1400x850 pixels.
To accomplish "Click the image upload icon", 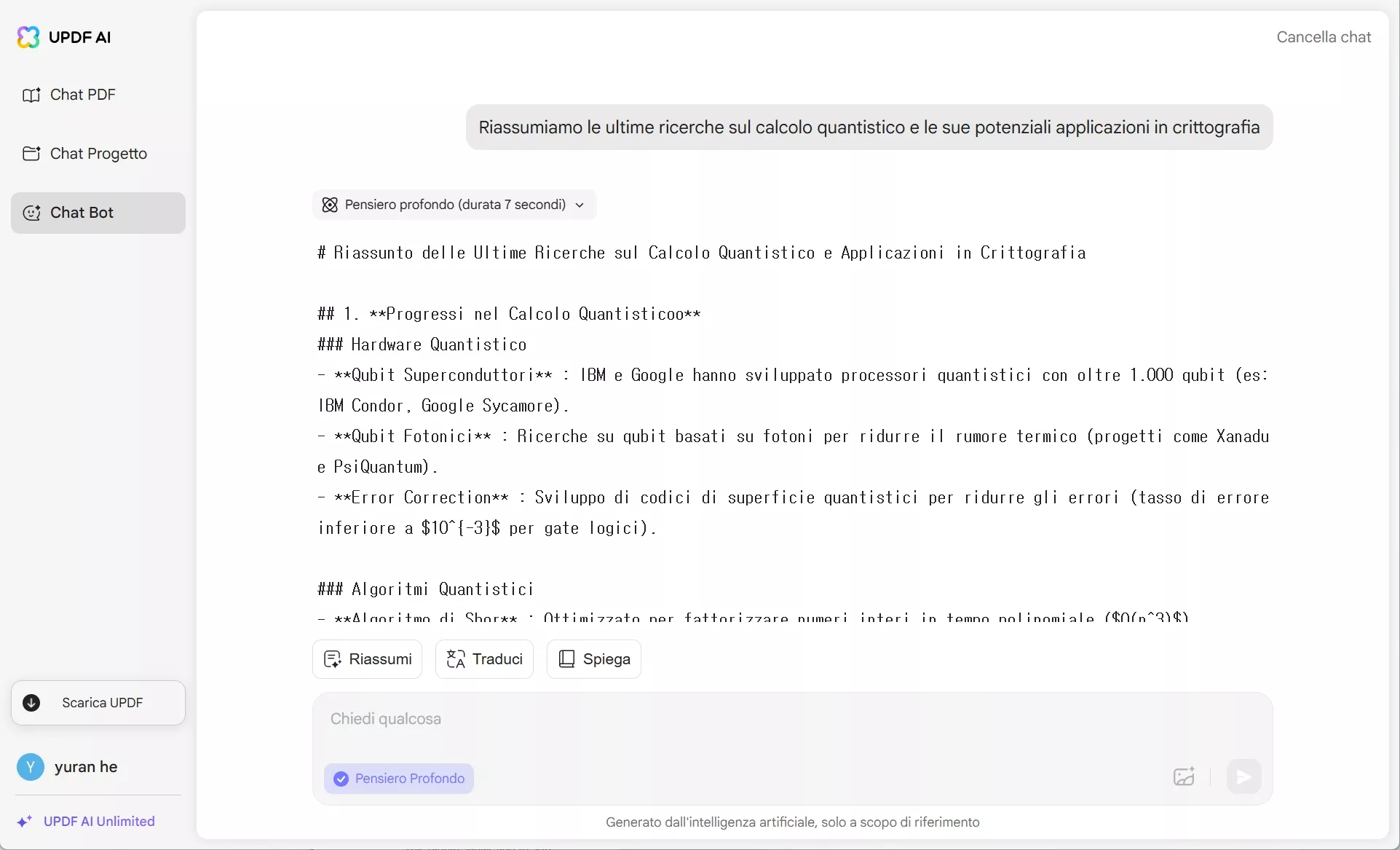I will pyautogui.click(x=1184, y=776).
